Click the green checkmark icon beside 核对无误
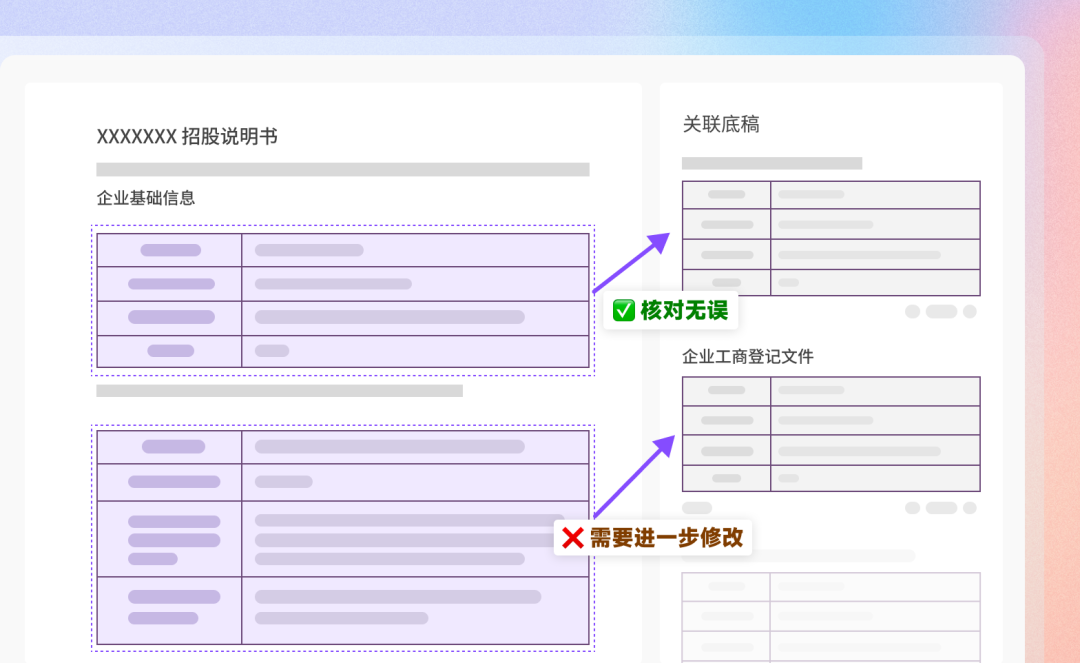Image resolution: width=1080 pixels, height=663 pixels. pos(623,311)
